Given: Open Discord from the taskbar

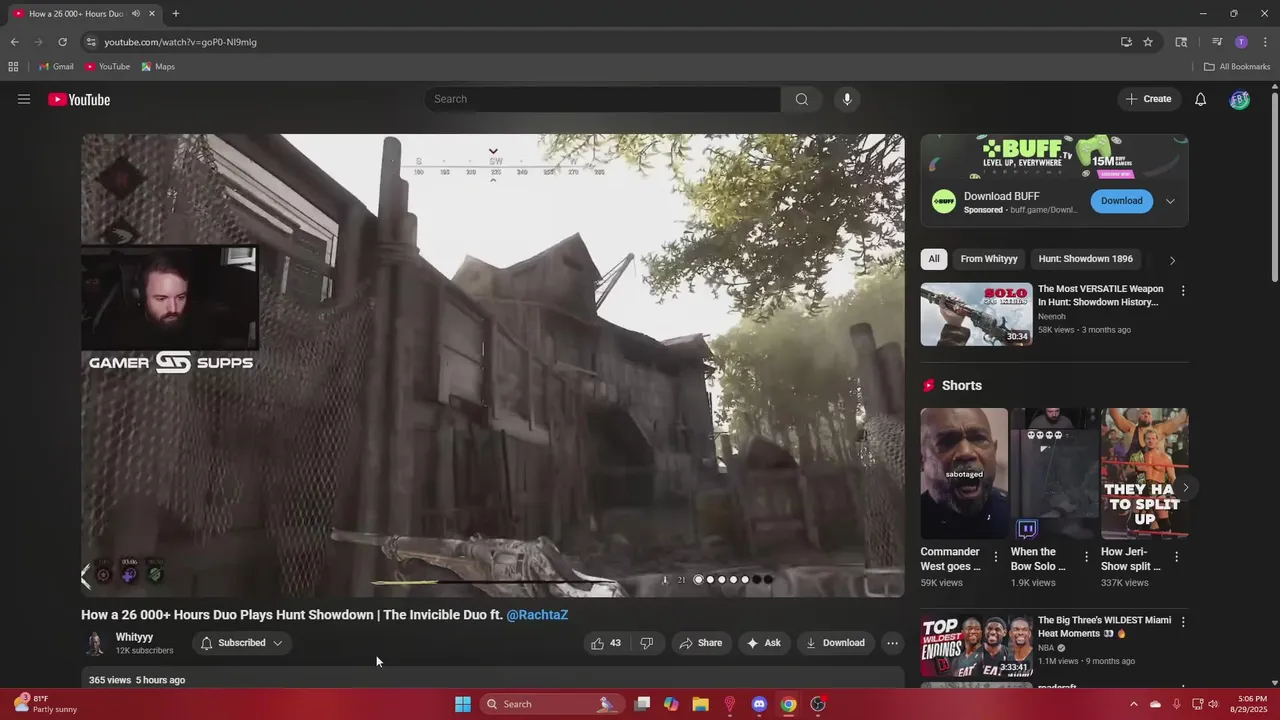Looking at the screenshot, I should click(x=759, y=704).
